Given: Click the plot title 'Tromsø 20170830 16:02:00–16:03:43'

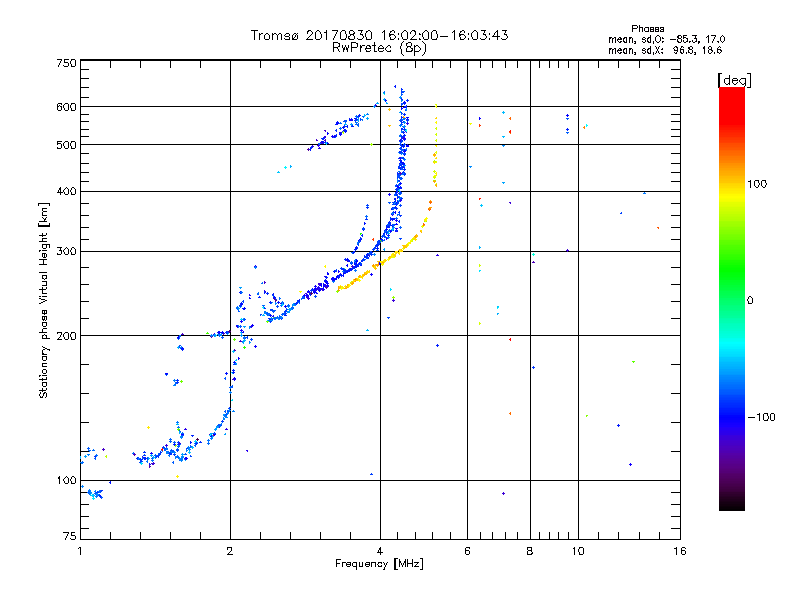Looking at the screenshot, I should 379,35.
